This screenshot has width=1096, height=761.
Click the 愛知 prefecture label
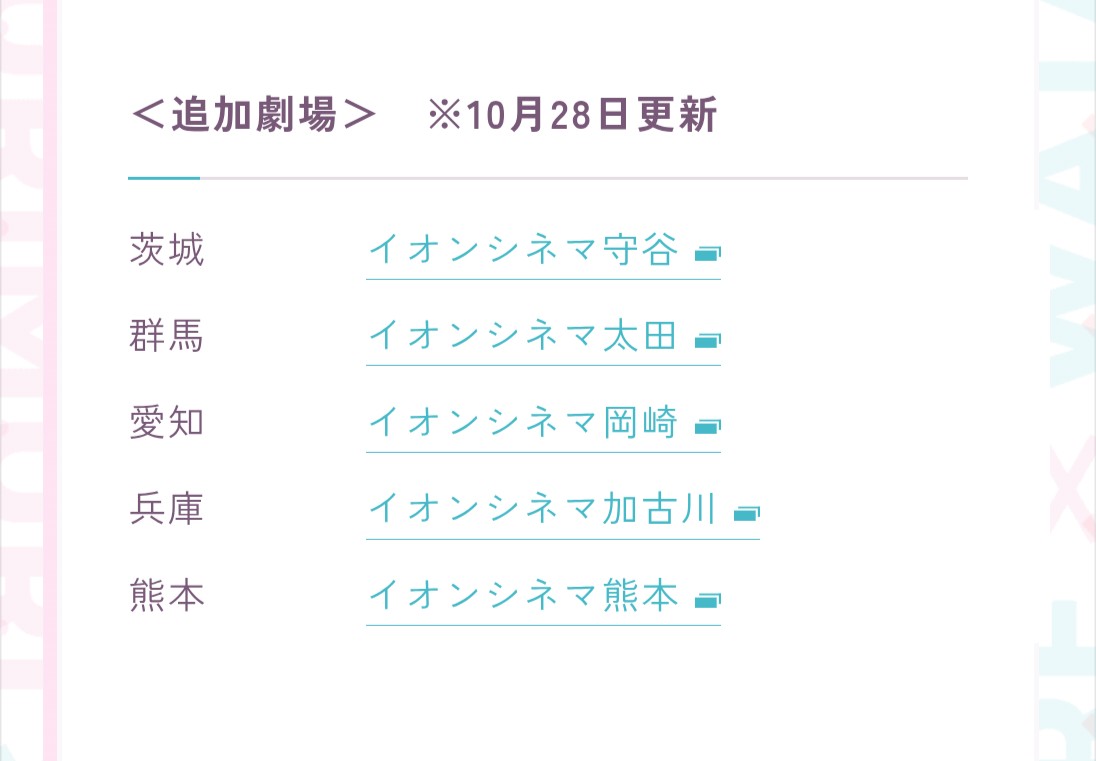click(x=167, y=423)
